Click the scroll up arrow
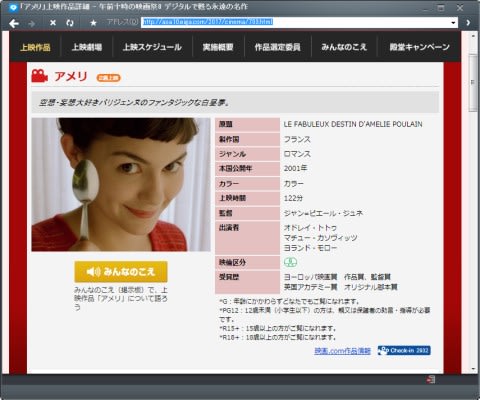This screenshot has width=480, height=400. pyautogui.click(x=473, y=35)
